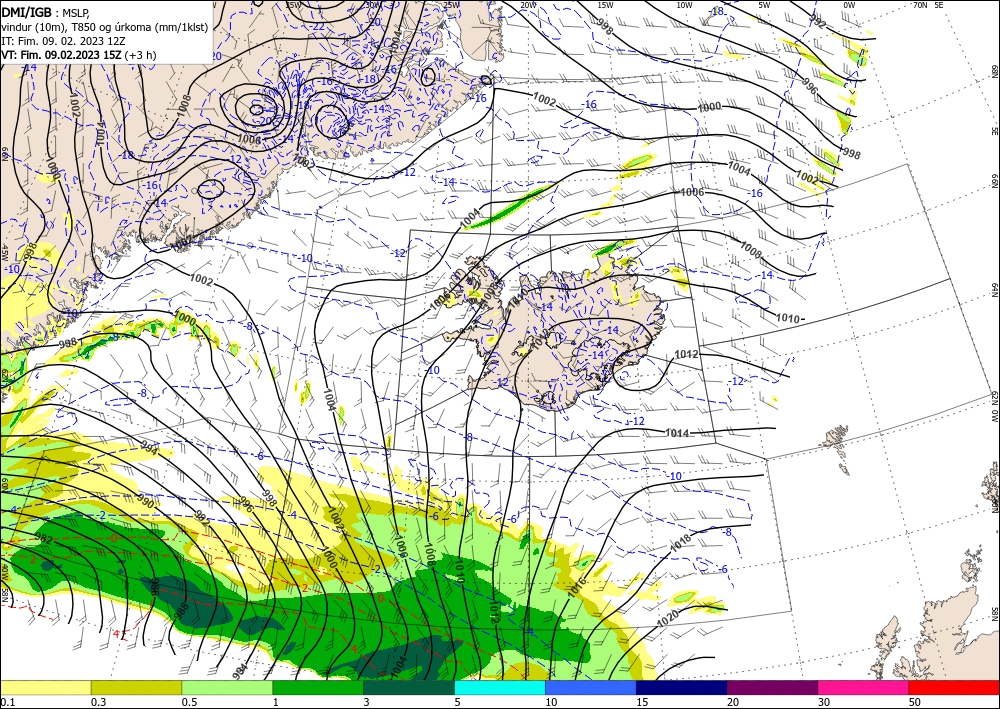This screenshot has height=709, width=1000.
Task: Click the '982' isobar label
Action: (43, 540)
